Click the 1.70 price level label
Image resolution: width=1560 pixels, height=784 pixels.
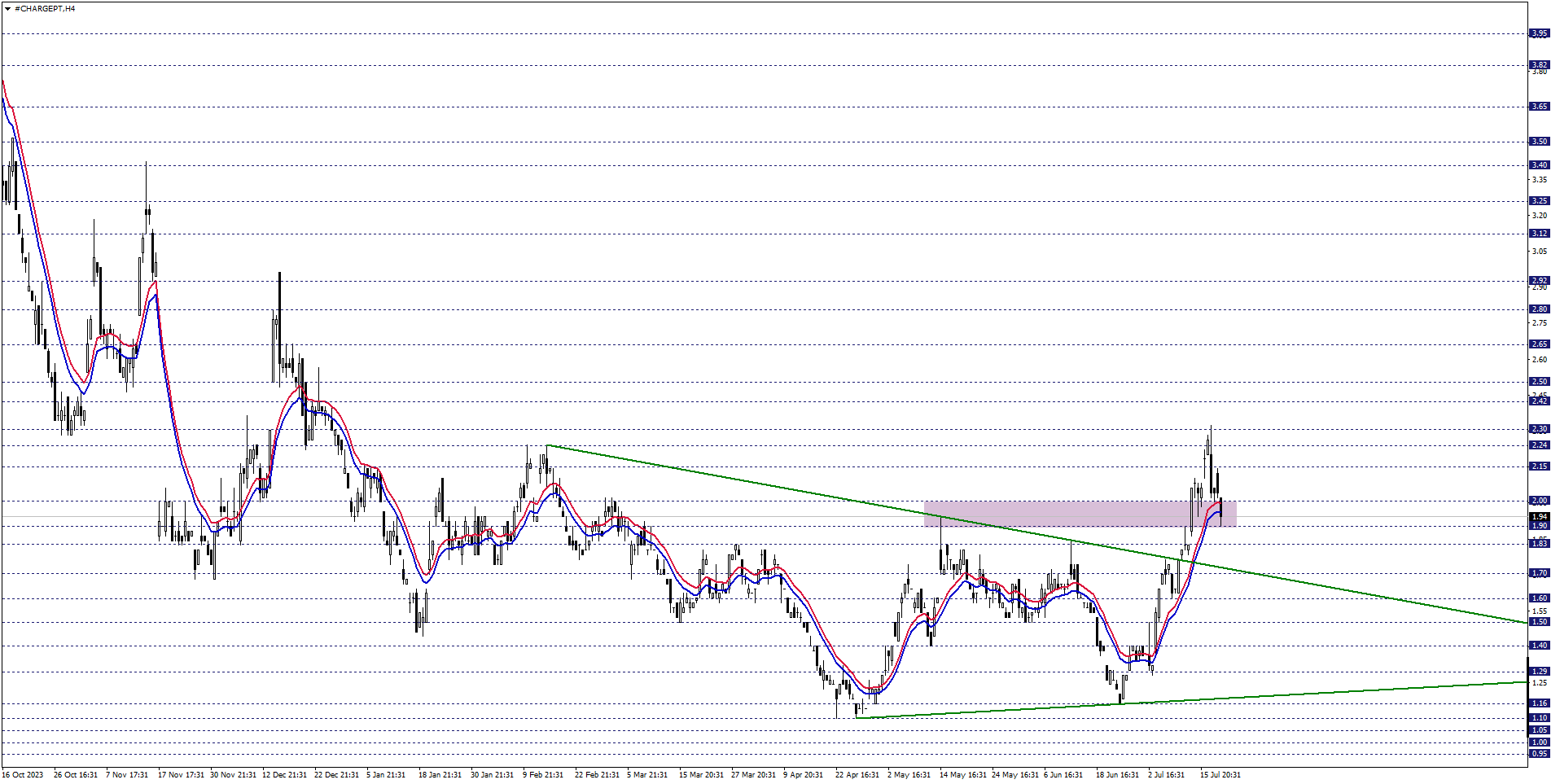click(1539, 574)
